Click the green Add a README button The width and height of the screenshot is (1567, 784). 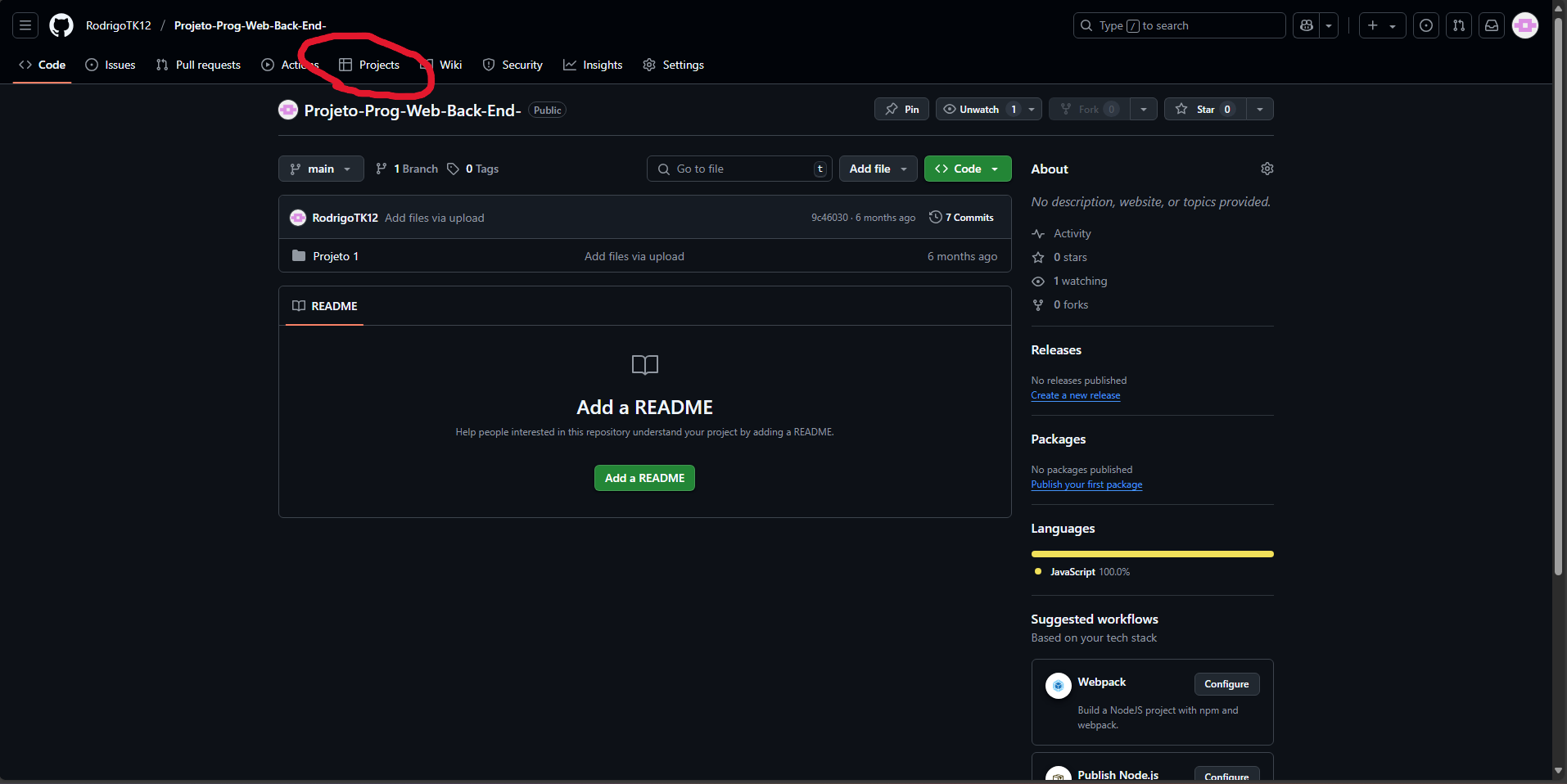pos(644,478)
